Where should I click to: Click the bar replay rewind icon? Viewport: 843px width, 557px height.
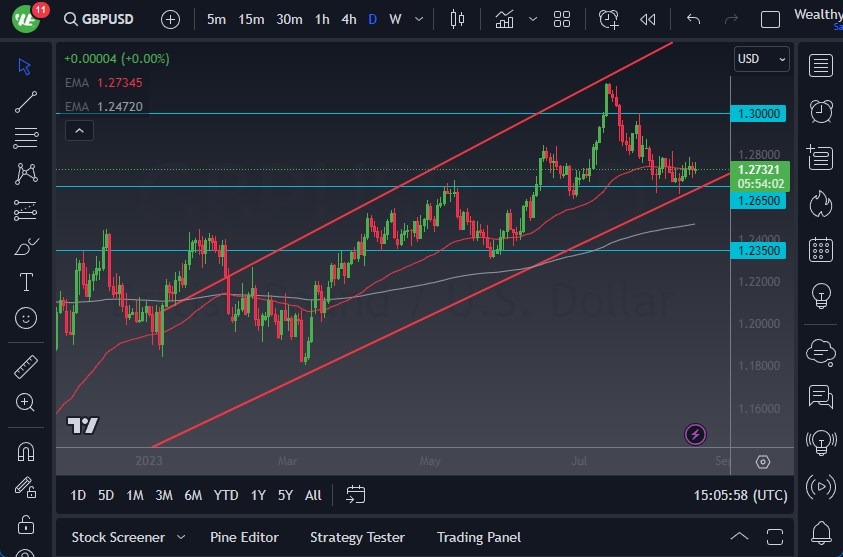pyautogui.click(x=648, y=19)
